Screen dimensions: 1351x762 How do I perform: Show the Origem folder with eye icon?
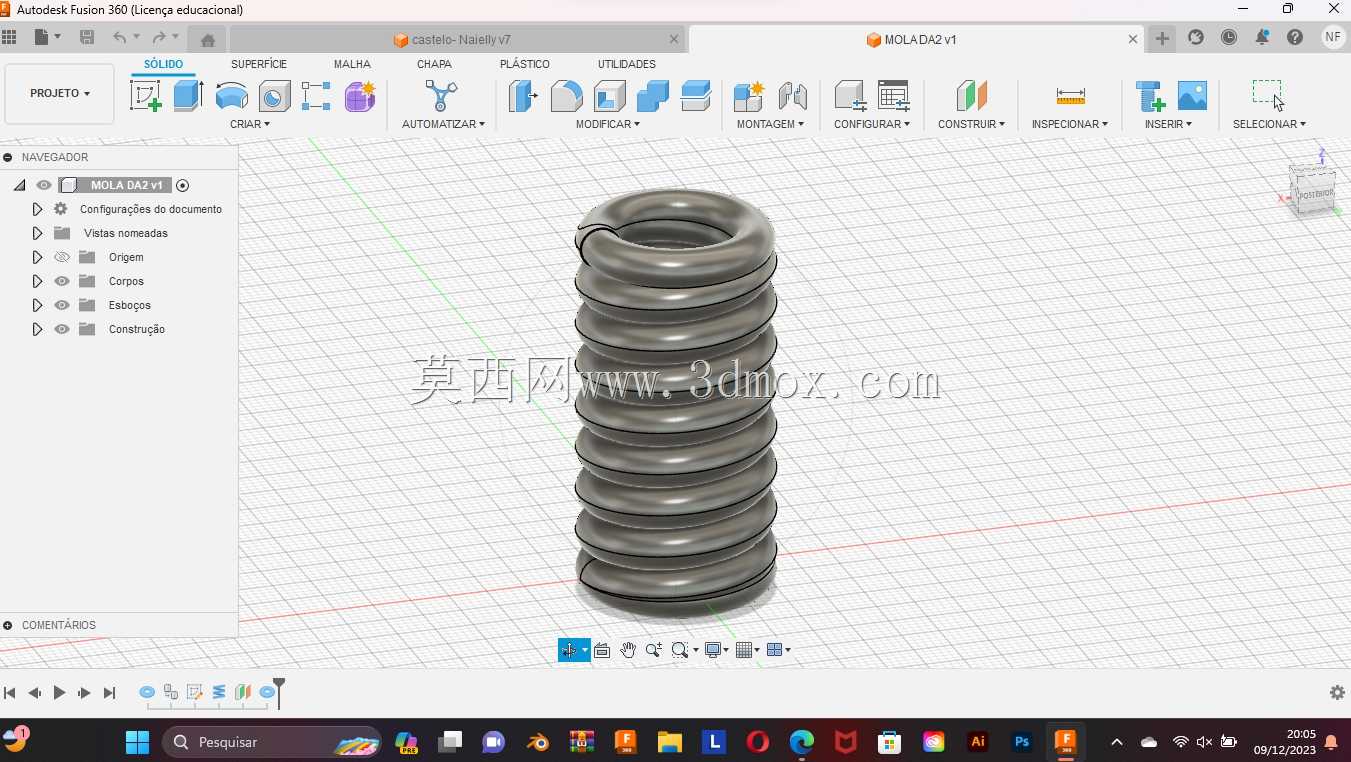[x=62, y=257]
